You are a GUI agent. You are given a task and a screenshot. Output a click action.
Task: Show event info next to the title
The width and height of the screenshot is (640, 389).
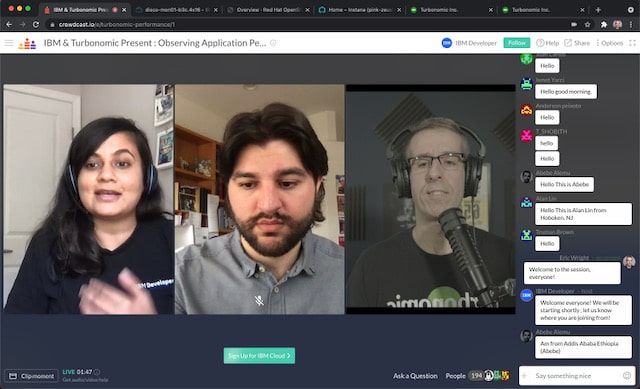pos(273,43)
